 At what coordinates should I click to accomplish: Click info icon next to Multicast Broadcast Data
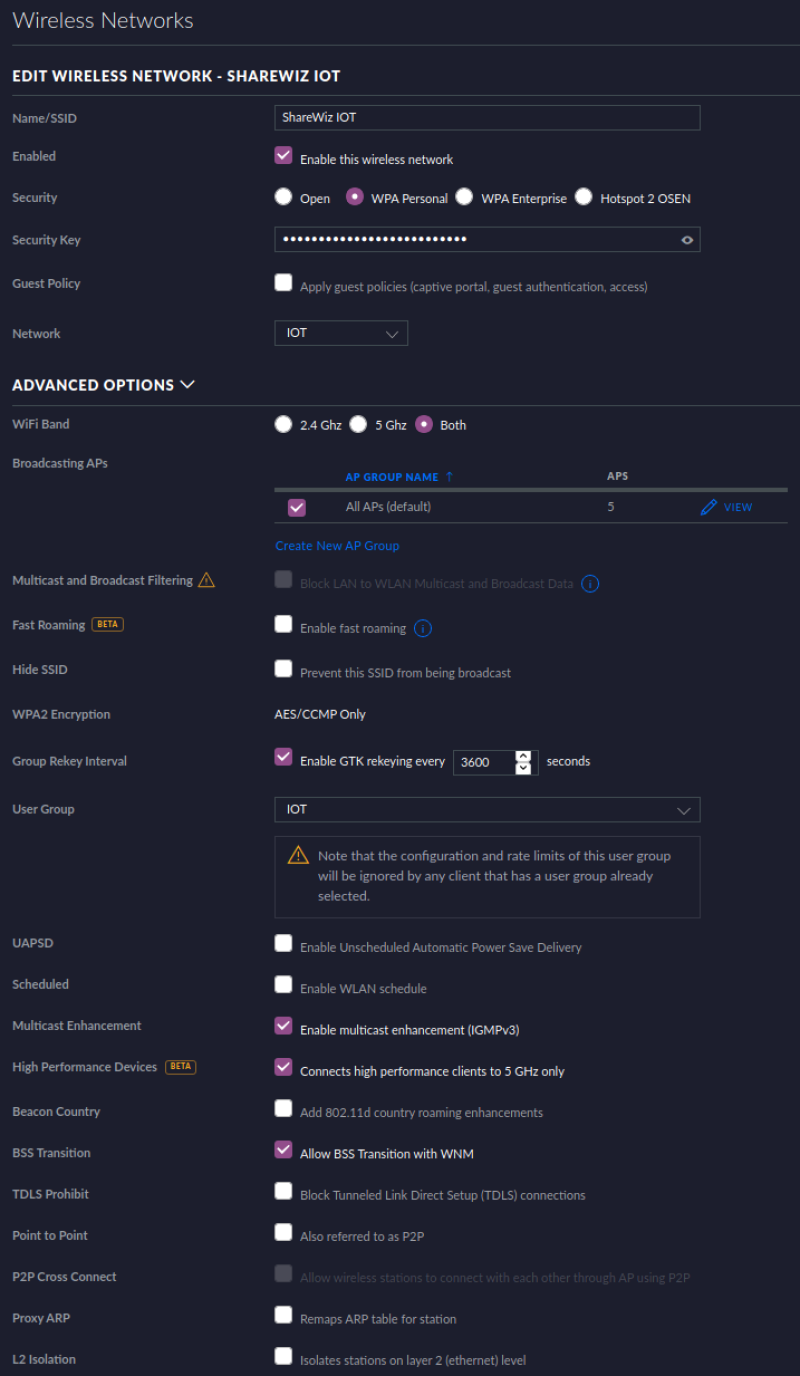click(590, 583)
